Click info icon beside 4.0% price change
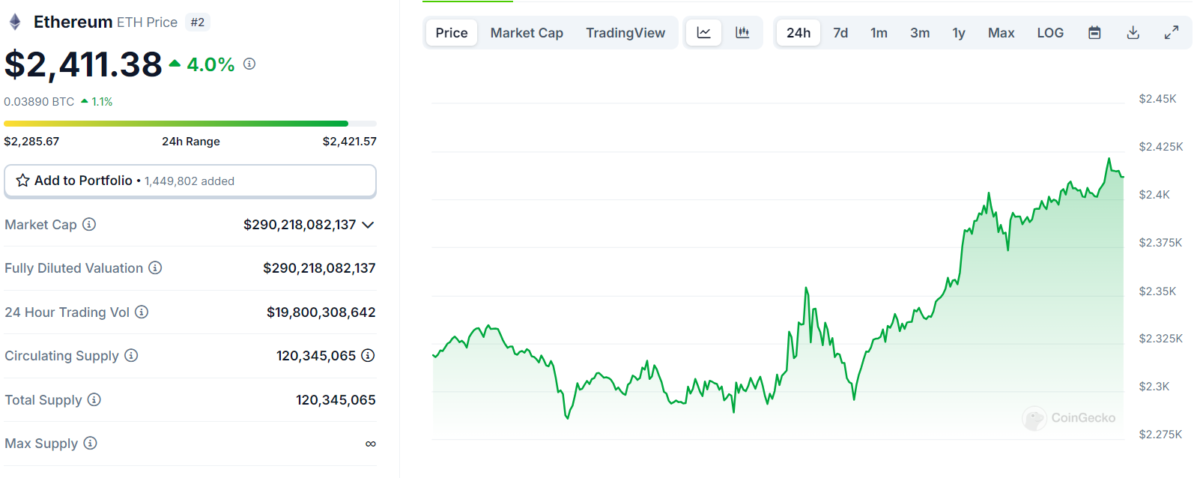 [x=249, y=64]
